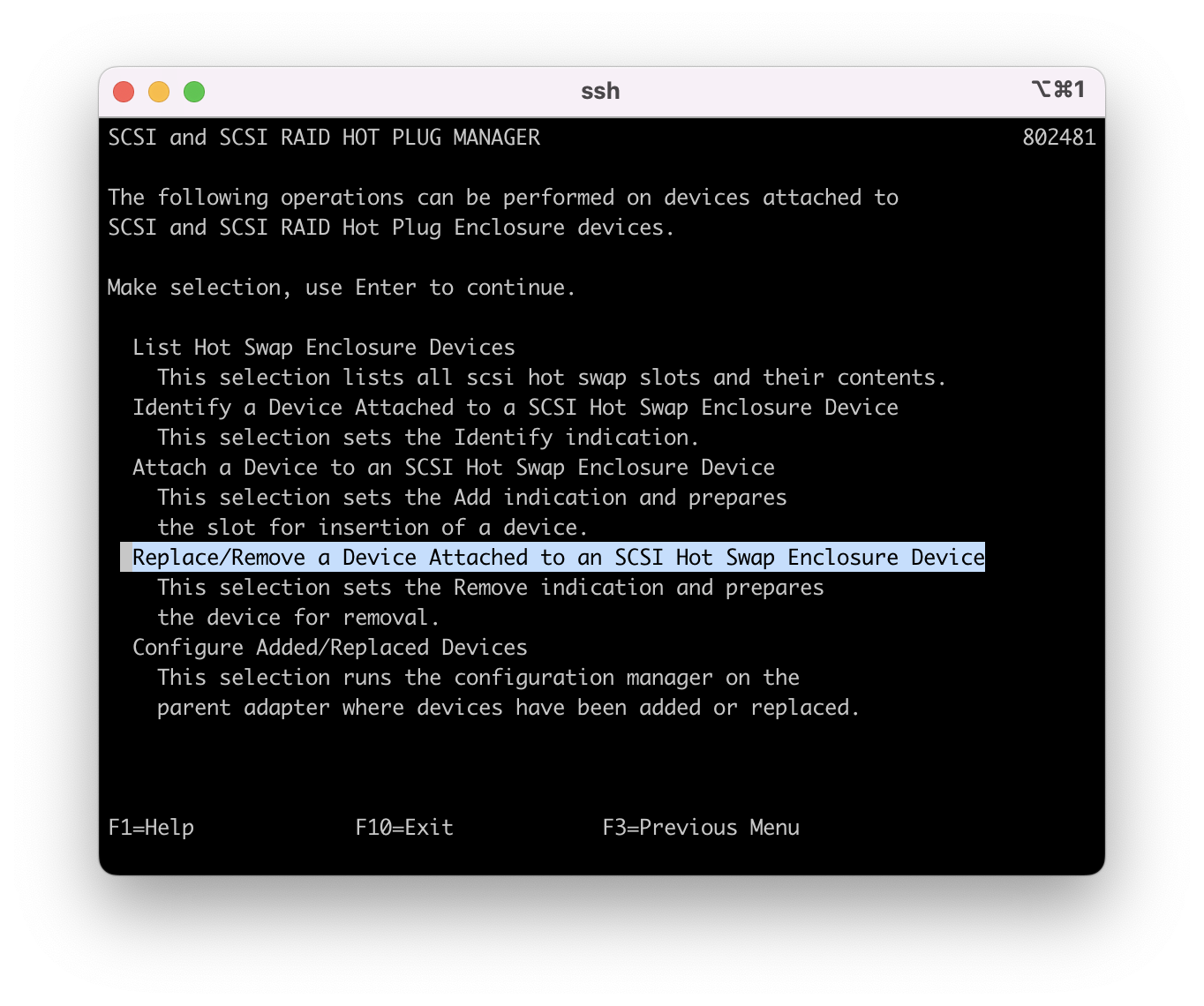Click 'the slot for insertion of a device.' line

point(372,528)
